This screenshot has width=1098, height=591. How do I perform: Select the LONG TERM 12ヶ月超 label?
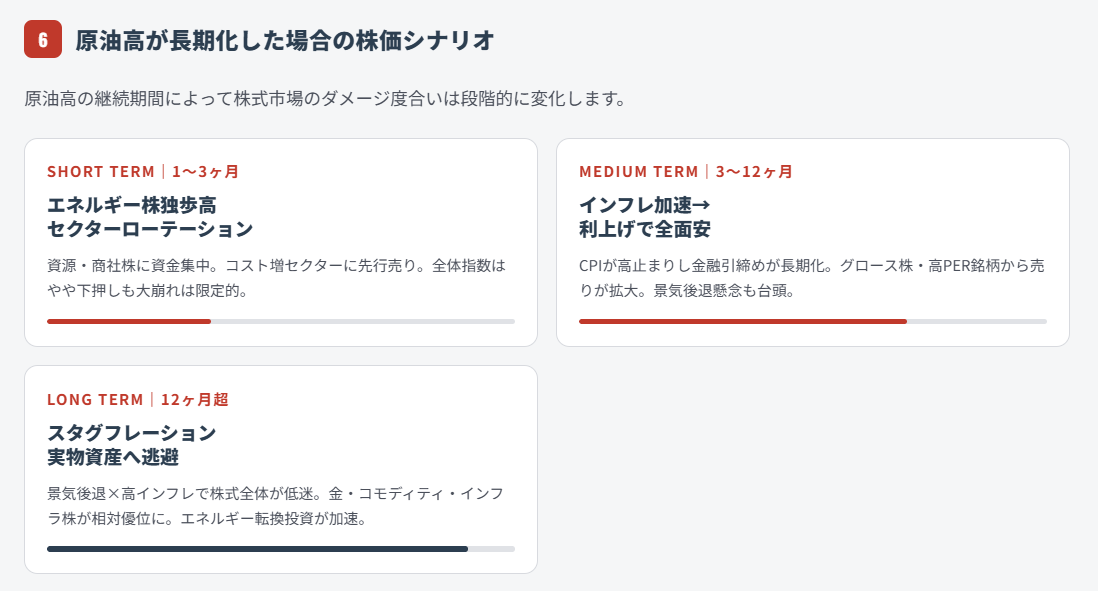[138, 399]
